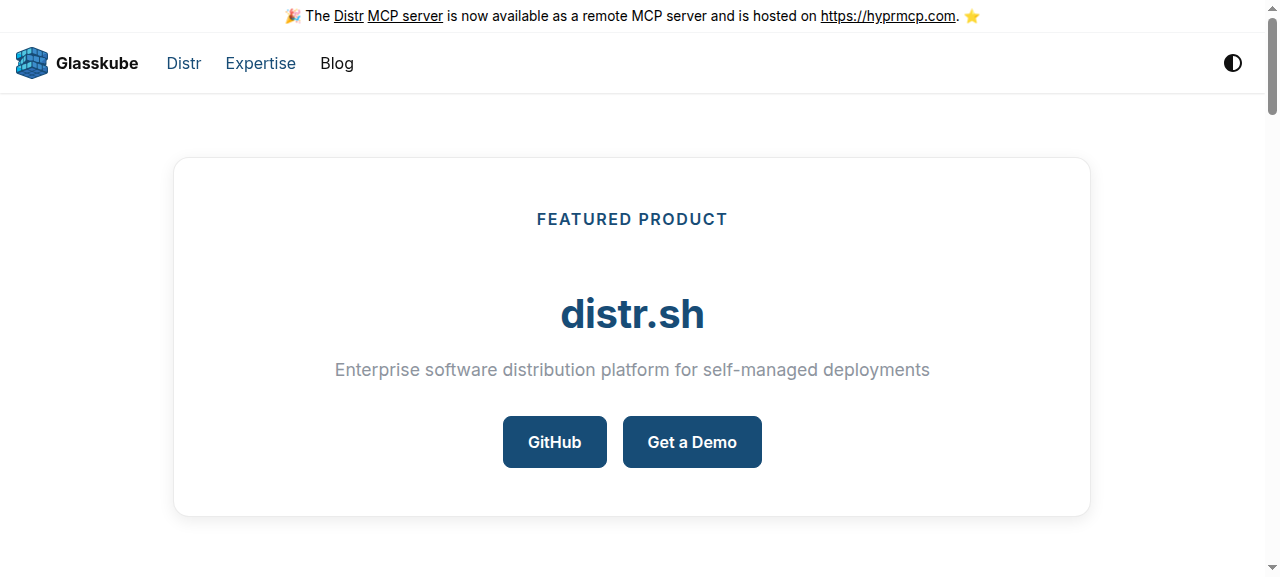Image resolution: width=1280 pixels, height=577 pixels.
Task: Click the Glasskube brand name
Action: pyautogui.click(x=97, y=63)
